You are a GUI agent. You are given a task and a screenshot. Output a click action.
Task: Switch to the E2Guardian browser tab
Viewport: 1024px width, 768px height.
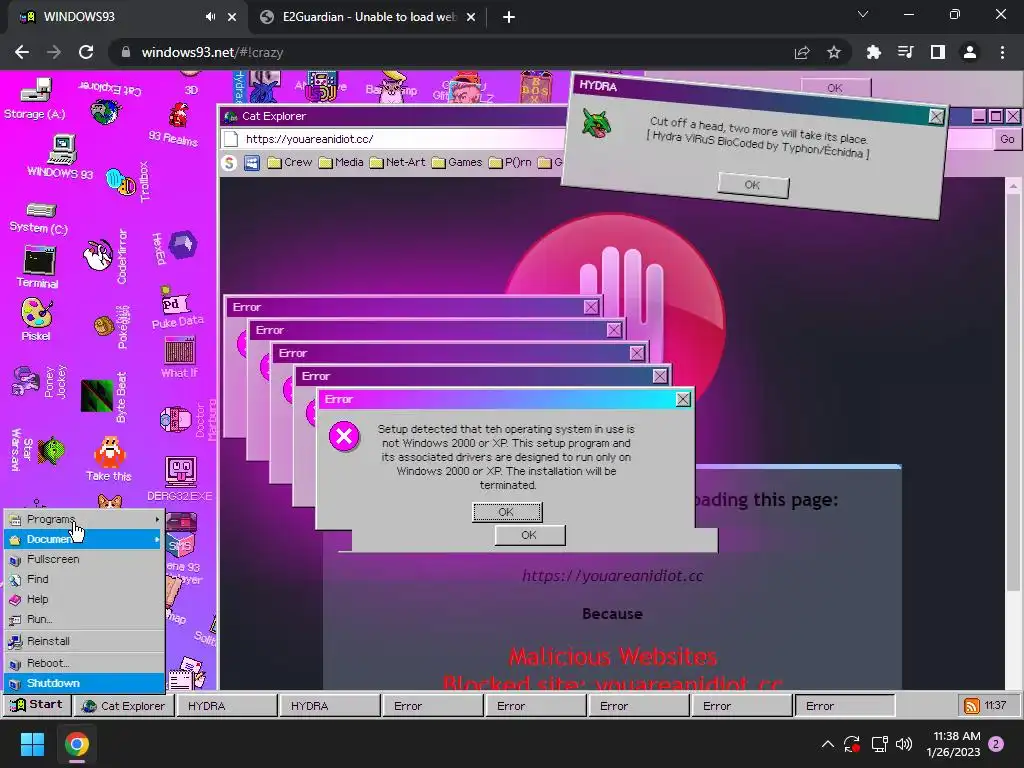tap(367, 17)
